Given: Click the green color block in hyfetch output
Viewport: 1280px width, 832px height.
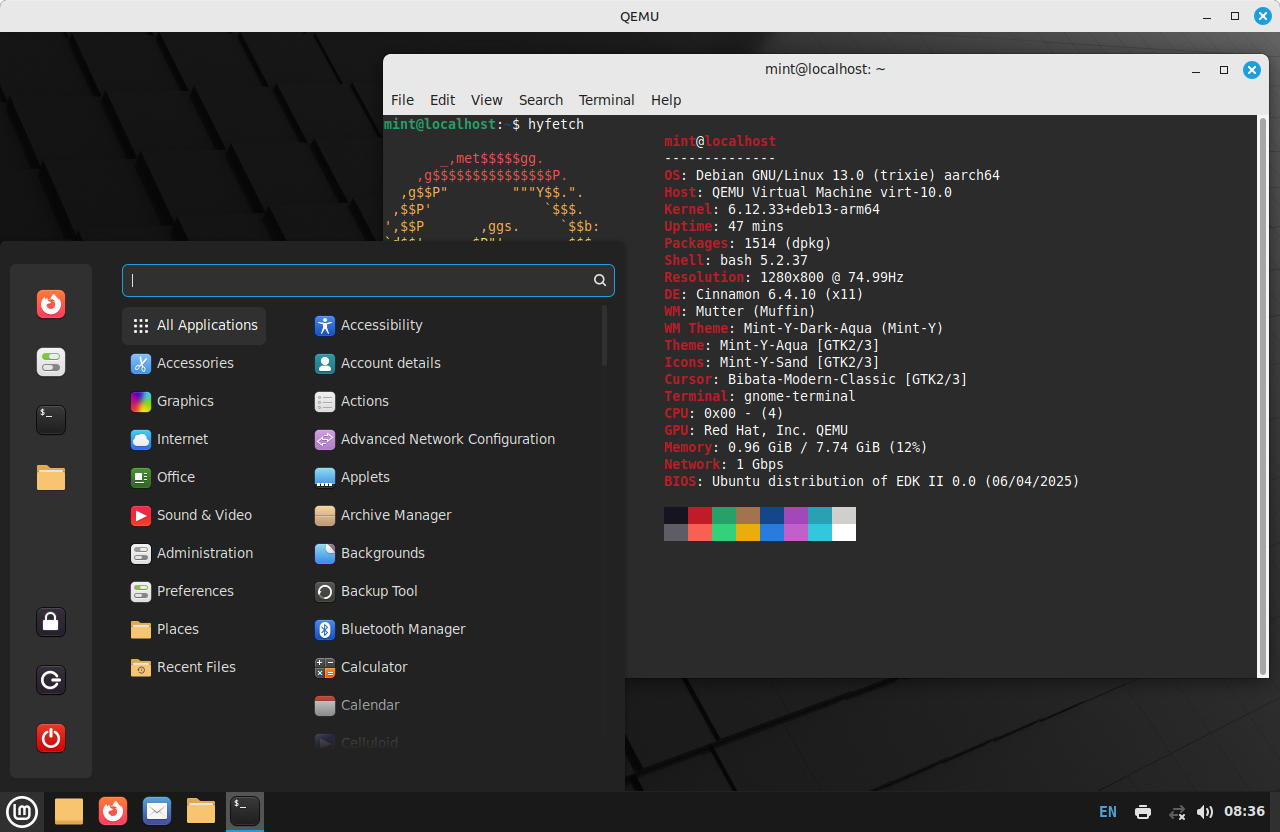Looking at the screenshot, I should pyautogui.click(x=724, y=516).
